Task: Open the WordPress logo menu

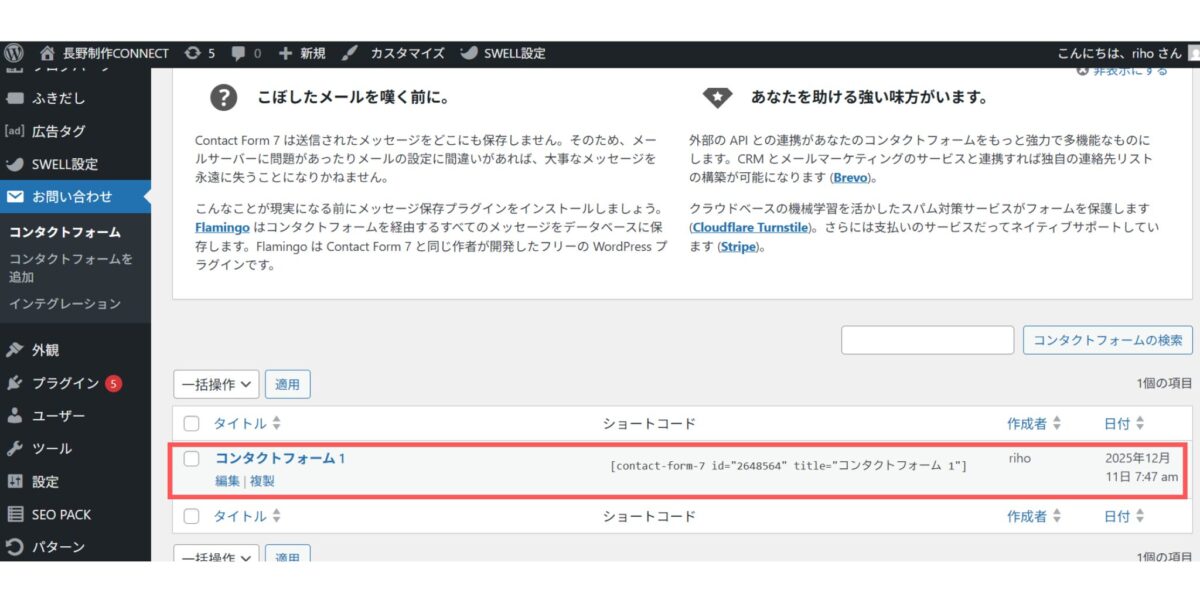Action: [12, 53]
